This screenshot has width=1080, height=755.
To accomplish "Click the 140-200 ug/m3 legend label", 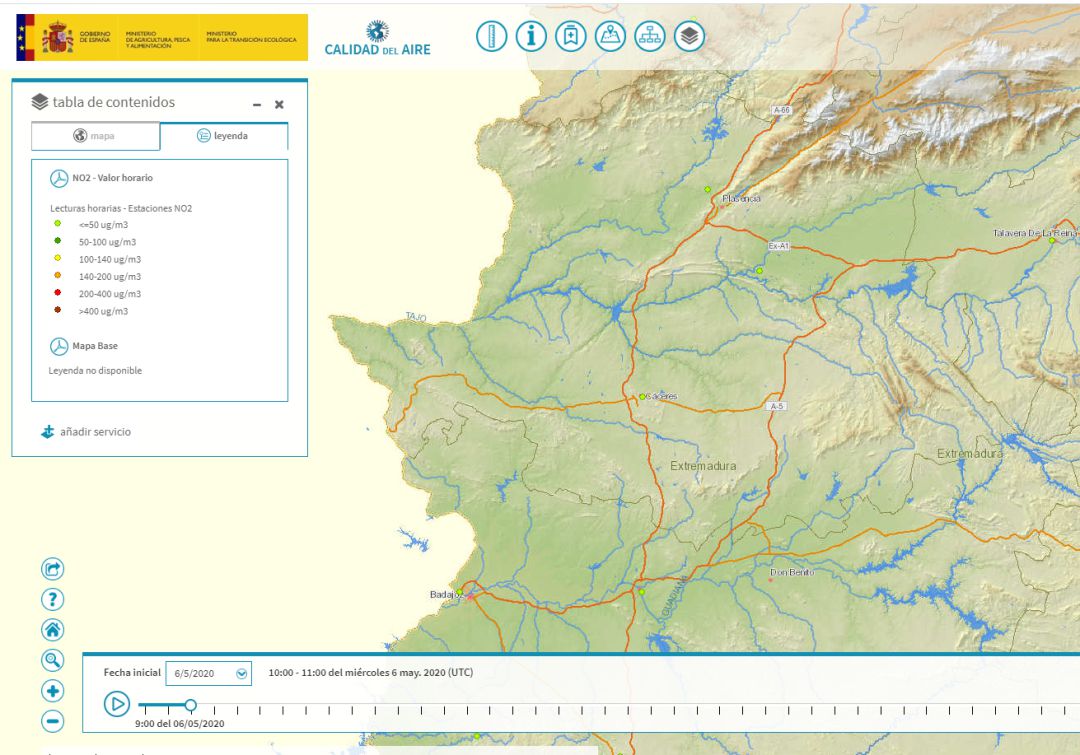I will tap(110, 277).
